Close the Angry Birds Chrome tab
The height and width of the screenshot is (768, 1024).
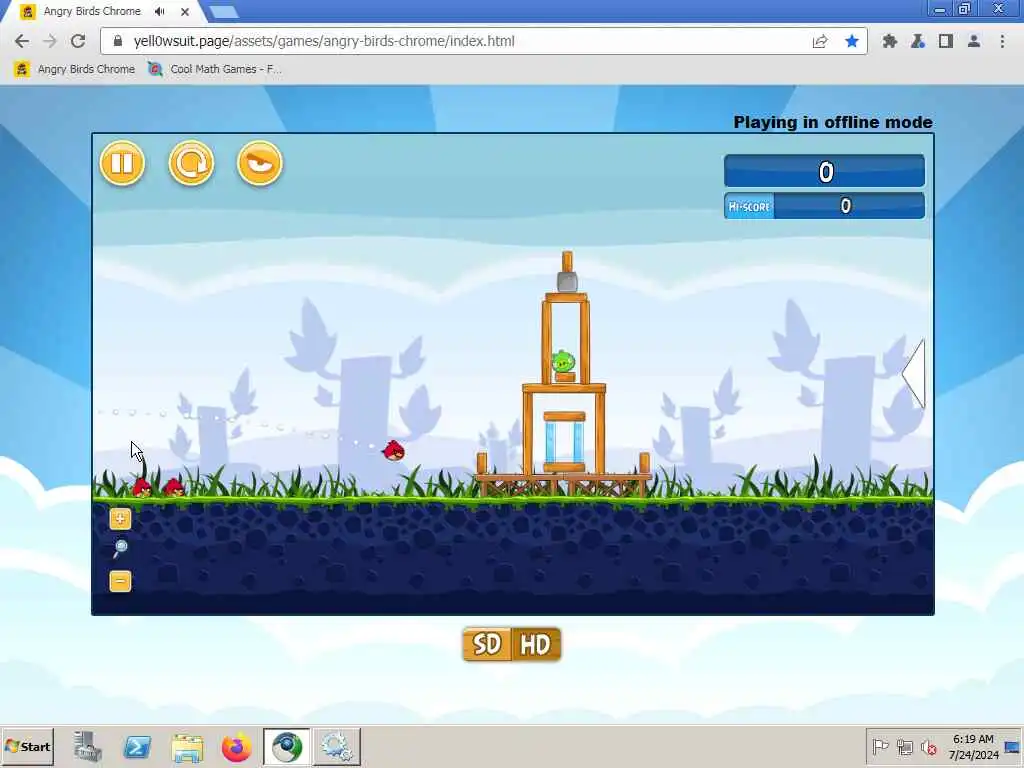coord(185,11)
